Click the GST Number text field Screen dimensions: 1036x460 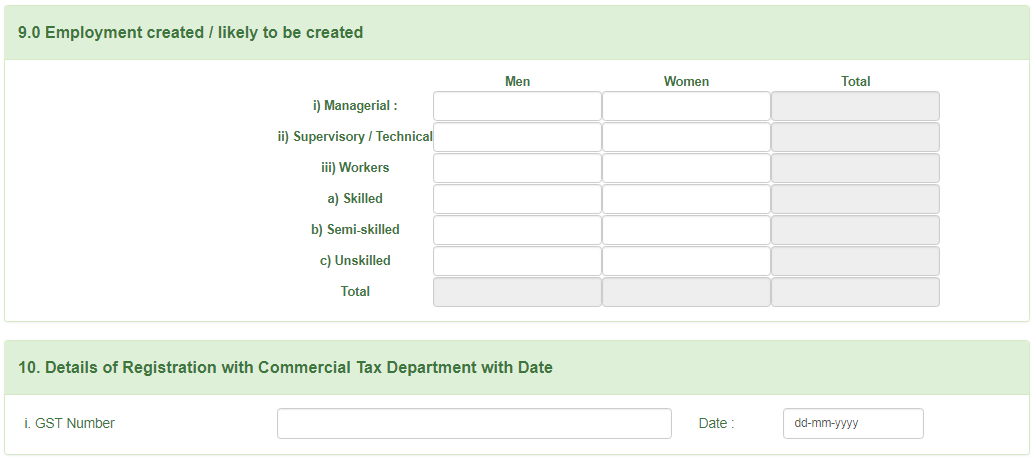coord(474,423)
